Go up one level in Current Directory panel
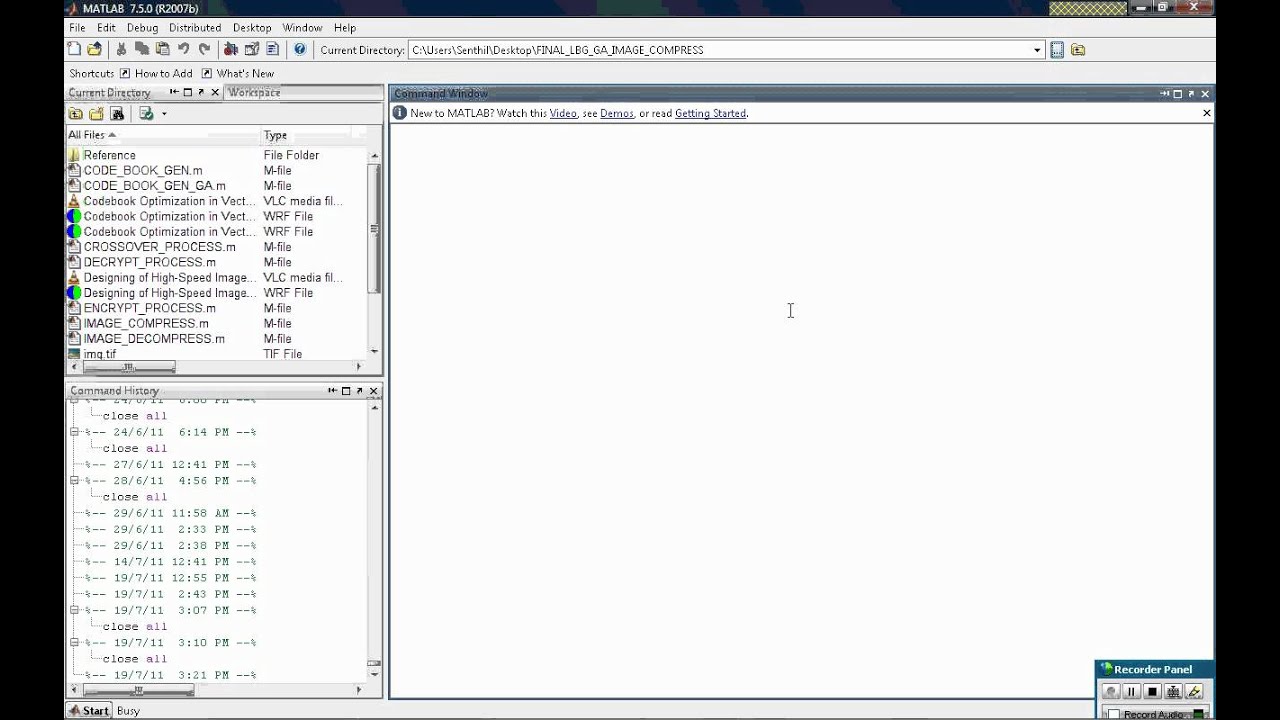 [76, 114]
